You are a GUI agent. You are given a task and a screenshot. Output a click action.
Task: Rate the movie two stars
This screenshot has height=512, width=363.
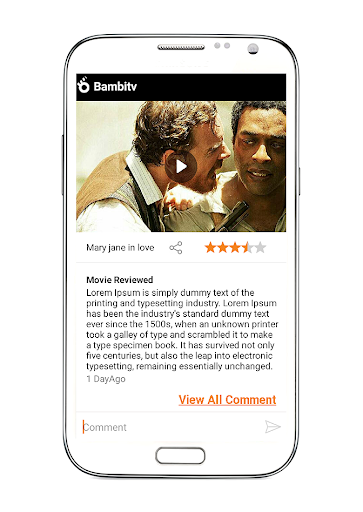click(222, 248)
